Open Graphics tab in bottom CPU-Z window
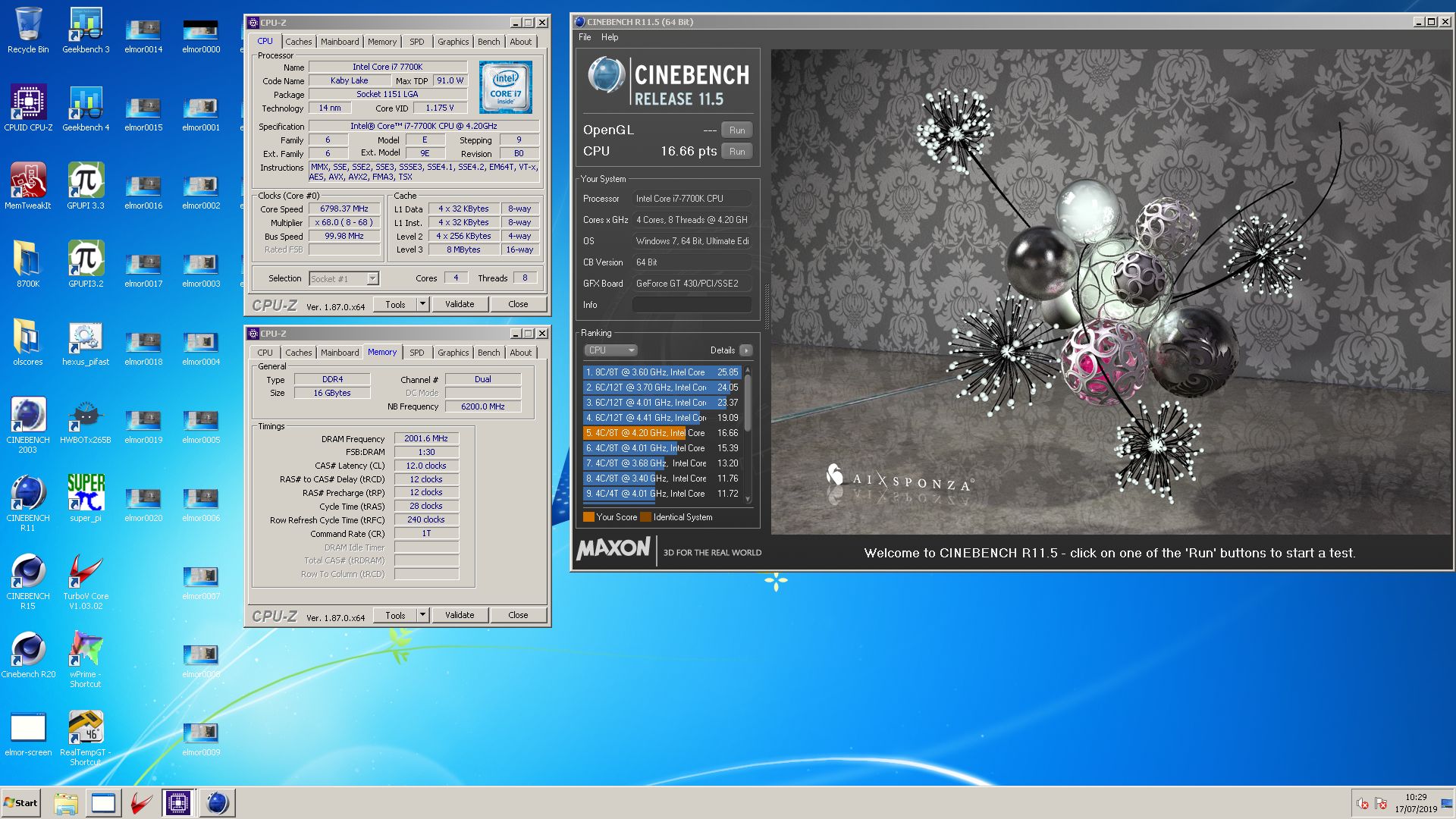 pos(453,353)
